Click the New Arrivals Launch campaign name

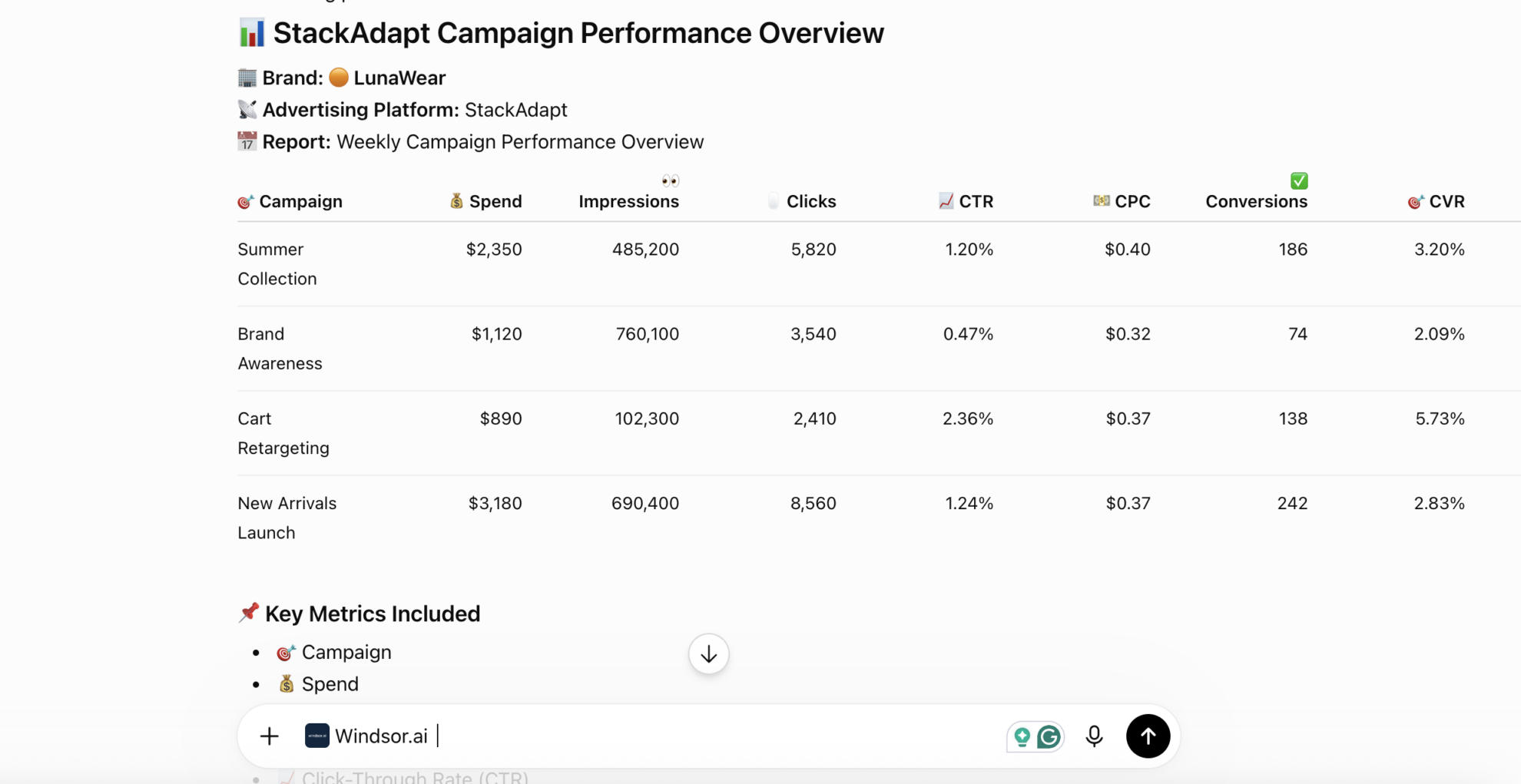[287, 518]
